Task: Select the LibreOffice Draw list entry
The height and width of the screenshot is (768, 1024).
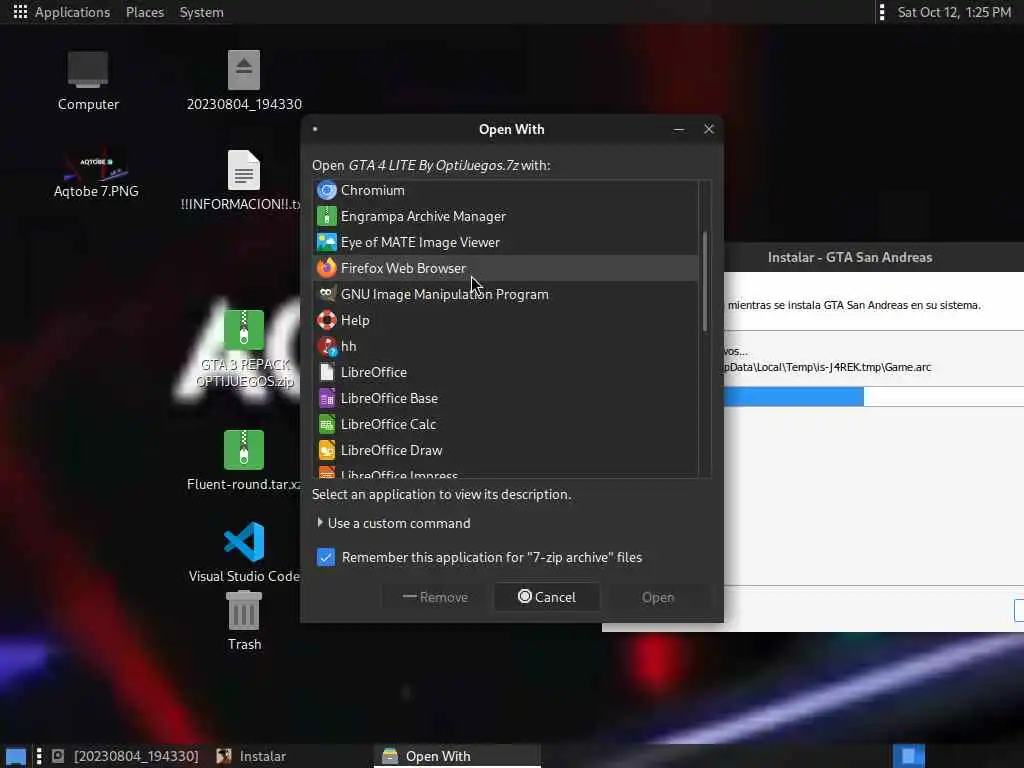Action: 505,450
